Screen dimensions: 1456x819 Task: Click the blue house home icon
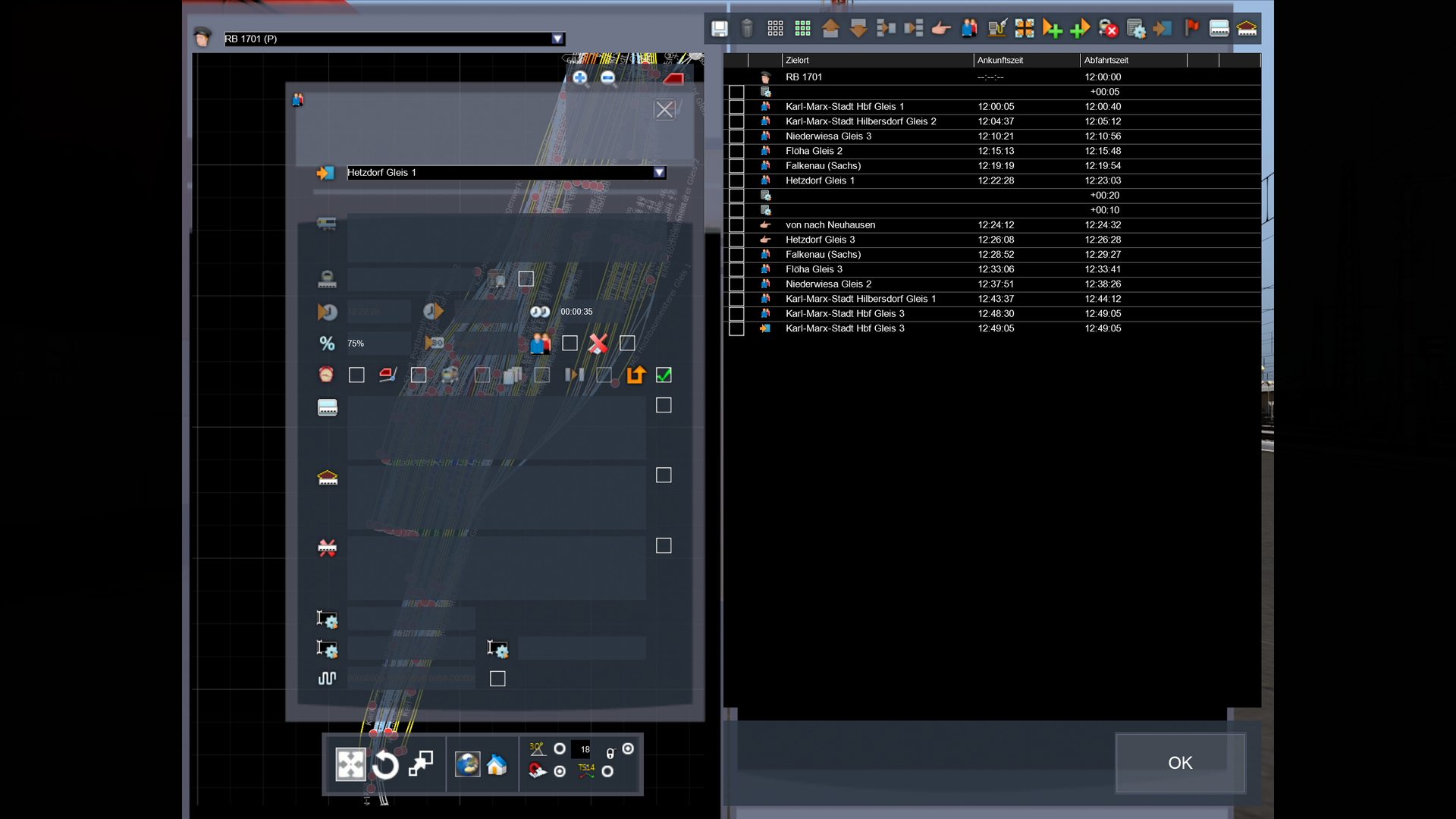tap(497, 764)
